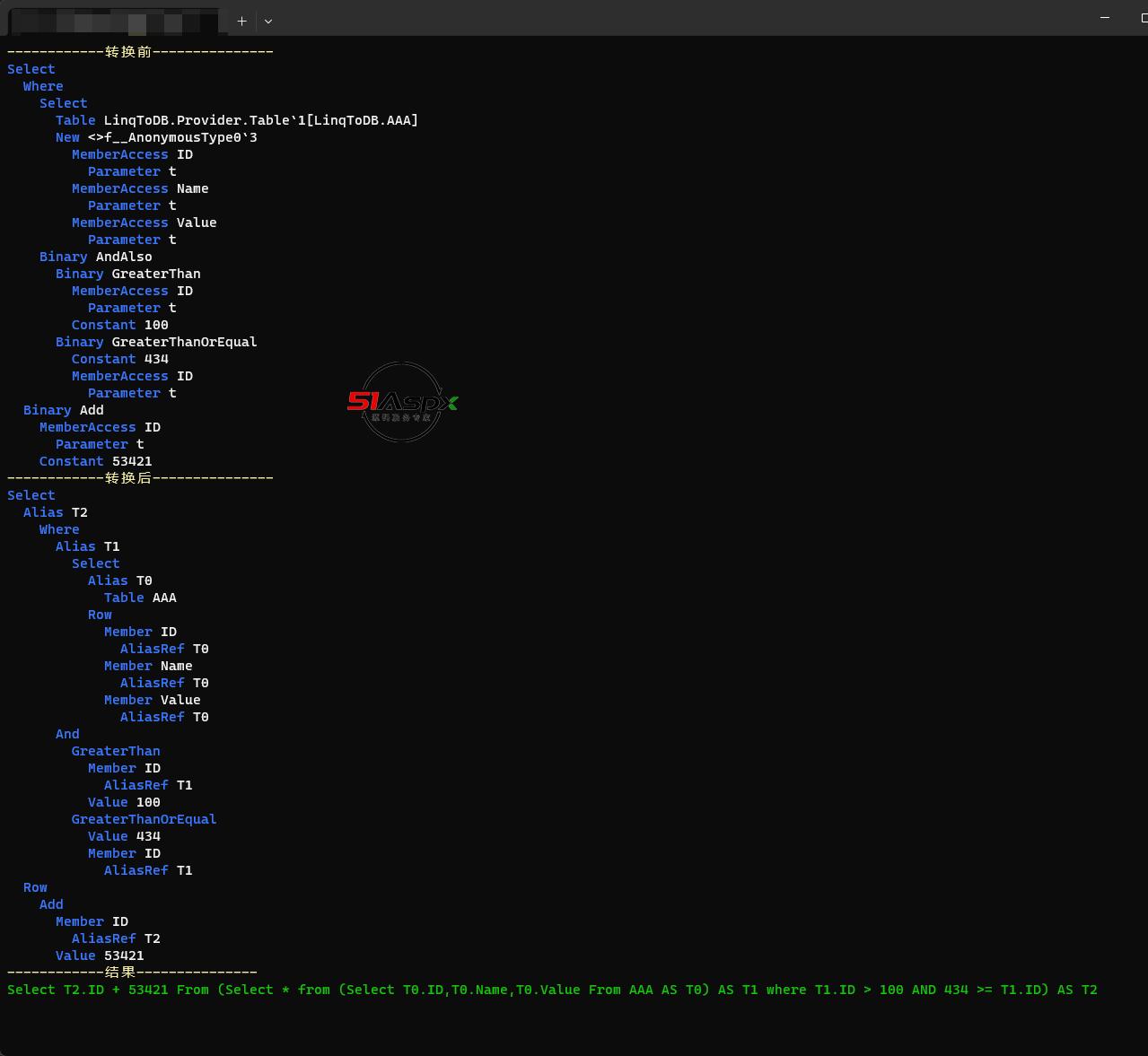Click the 'Constant 434' line
Viewport: 1148px width, 1056px height.
pos(120,359)
